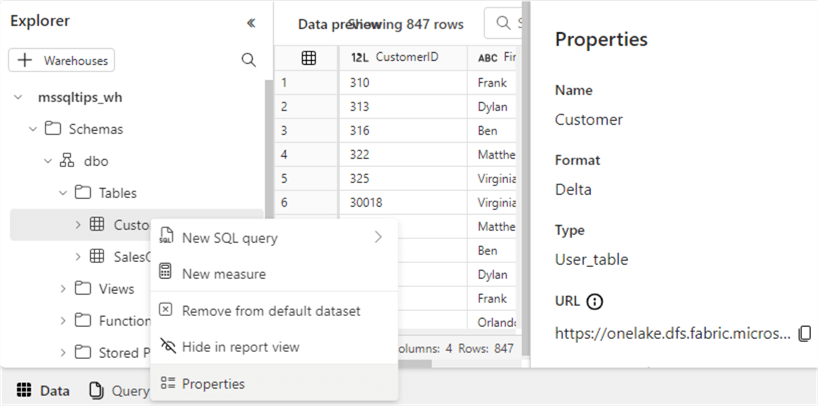Select Hide in report view option
The image size is (818, 406).
click(240, 347)
